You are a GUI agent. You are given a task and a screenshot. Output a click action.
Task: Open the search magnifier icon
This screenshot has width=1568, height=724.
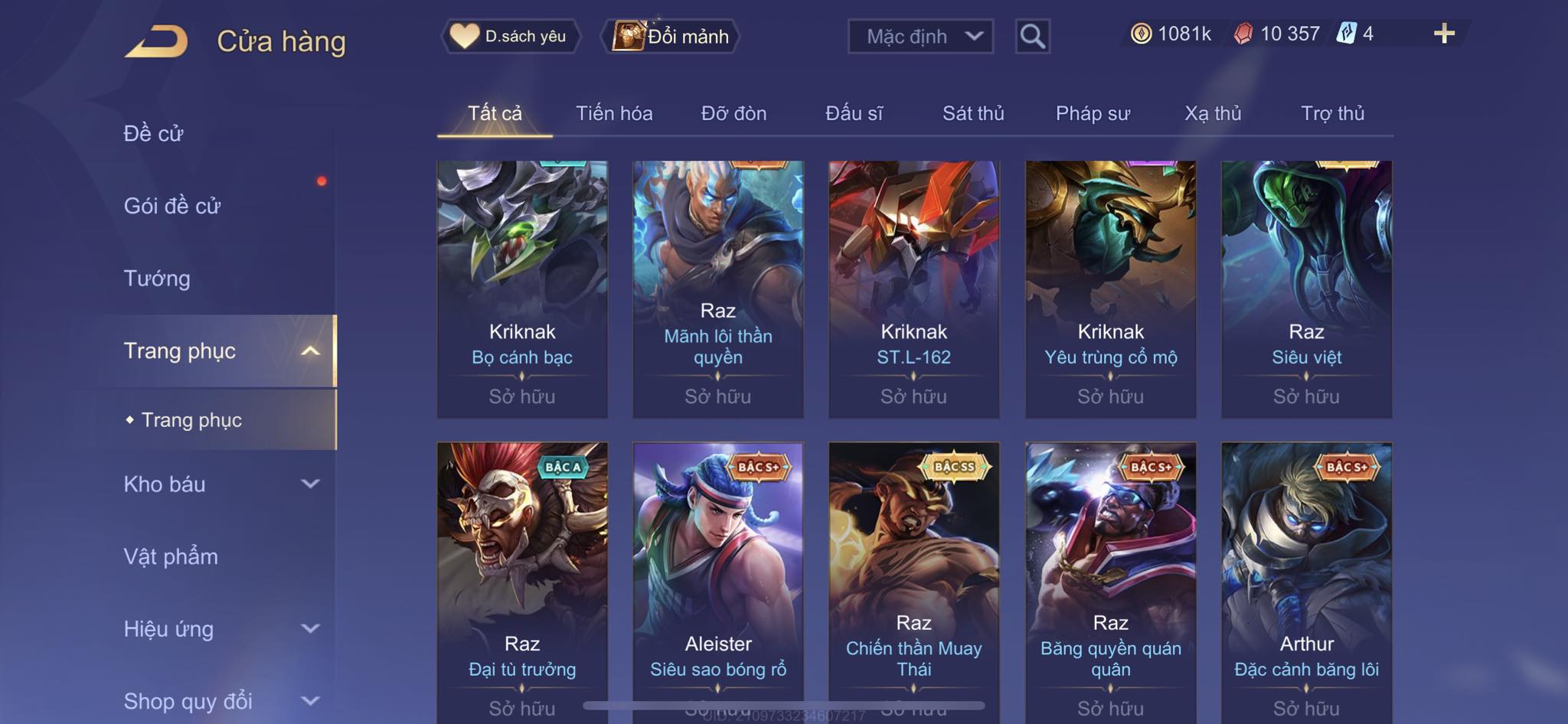tap(1032, 36)
